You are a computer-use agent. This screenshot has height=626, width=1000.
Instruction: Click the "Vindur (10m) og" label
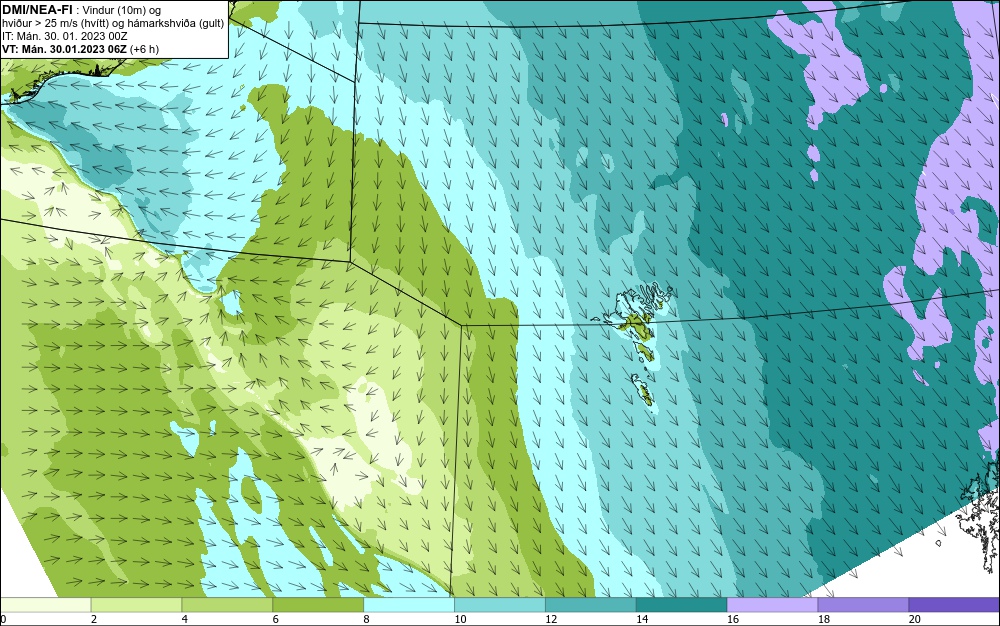(x=122, y=9)
